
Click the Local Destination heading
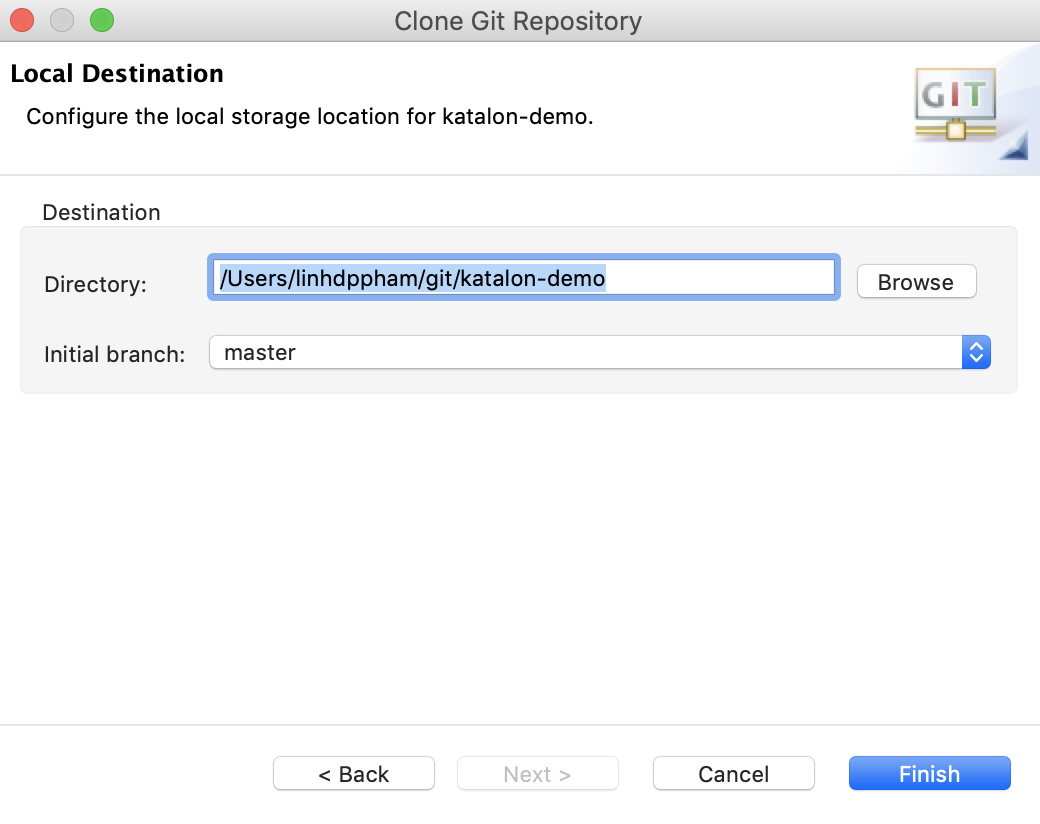(117, 74)
